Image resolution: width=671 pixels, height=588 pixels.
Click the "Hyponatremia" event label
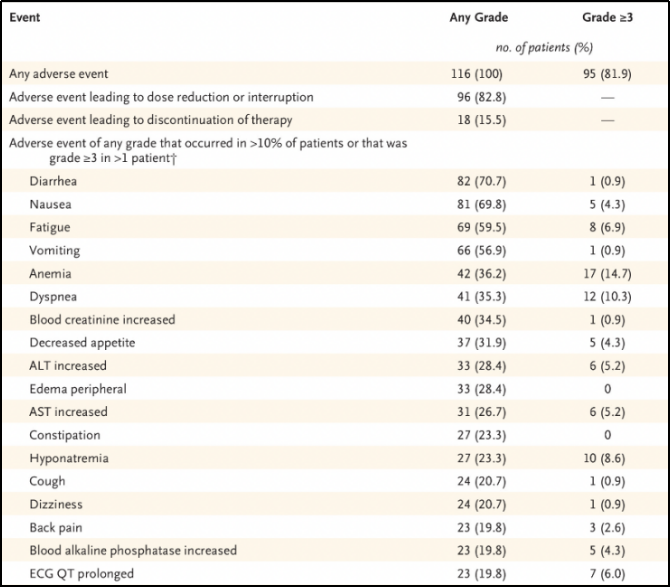coord(69,459)
